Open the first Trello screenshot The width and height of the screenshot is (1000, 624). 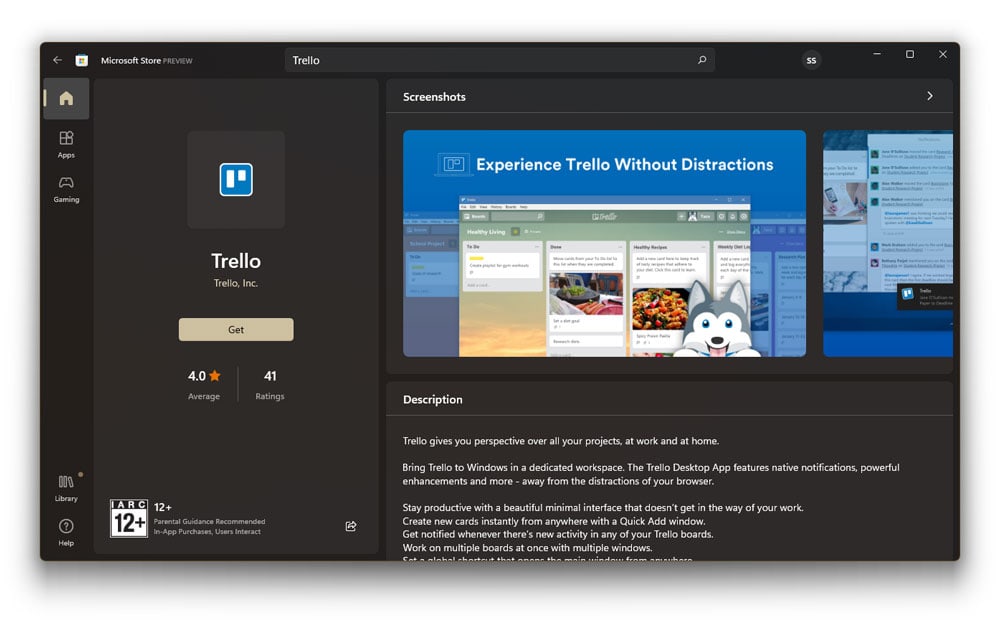tap(605, 244)
